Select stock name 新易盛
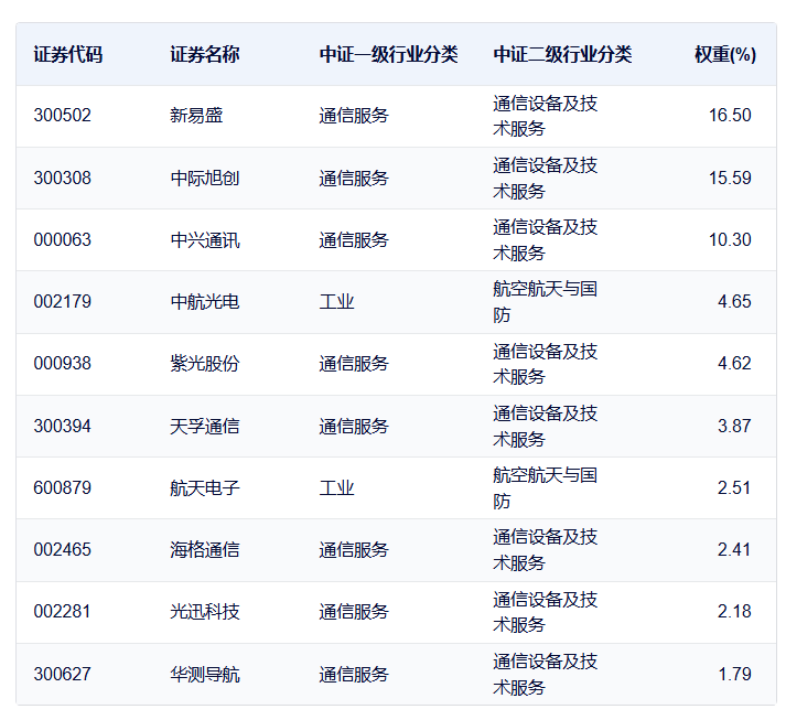Viewport: 786px width, 720px height. pos(196,115)
